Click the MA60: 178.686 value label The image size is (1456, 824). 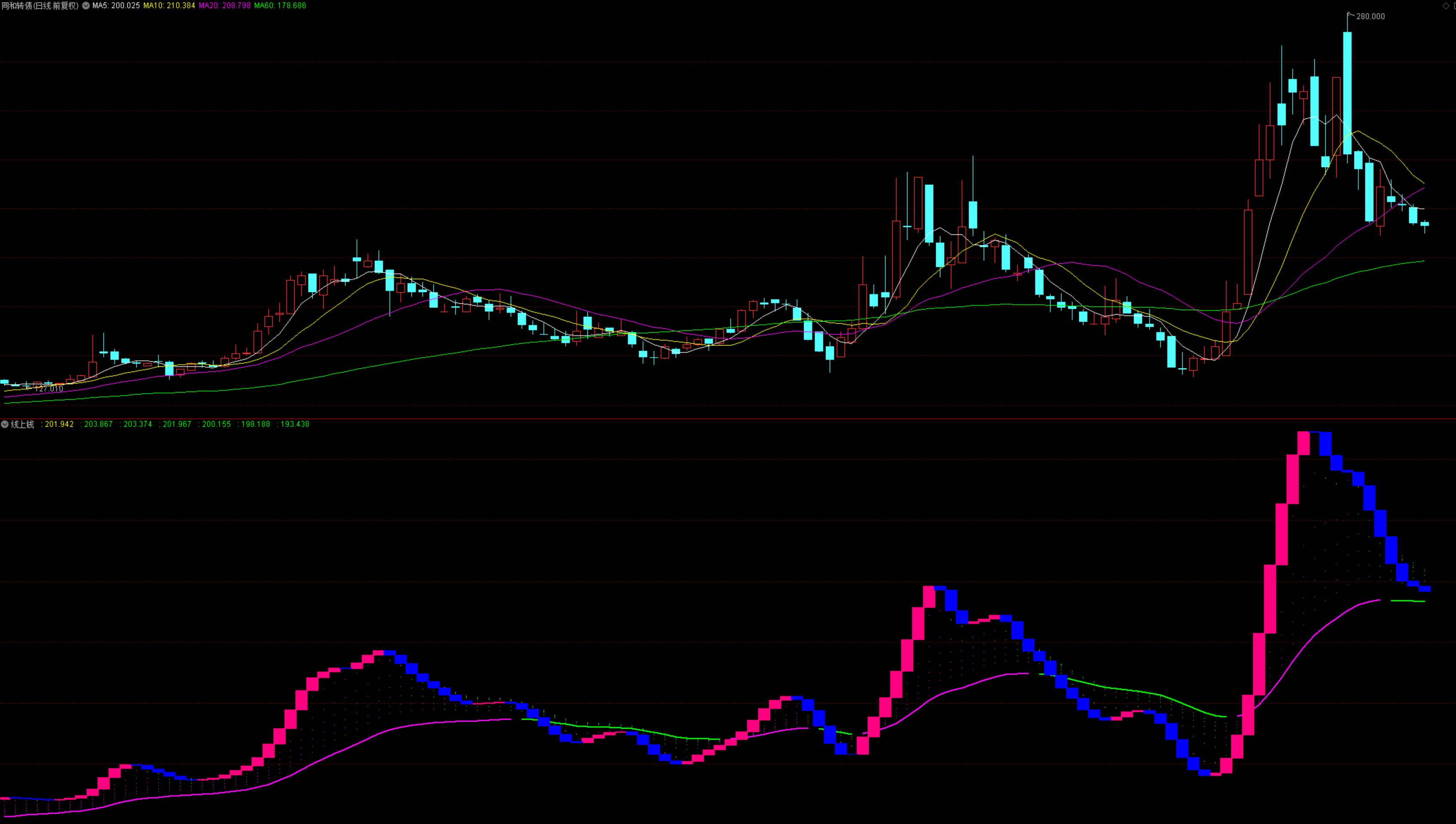(x=280, y=6)
